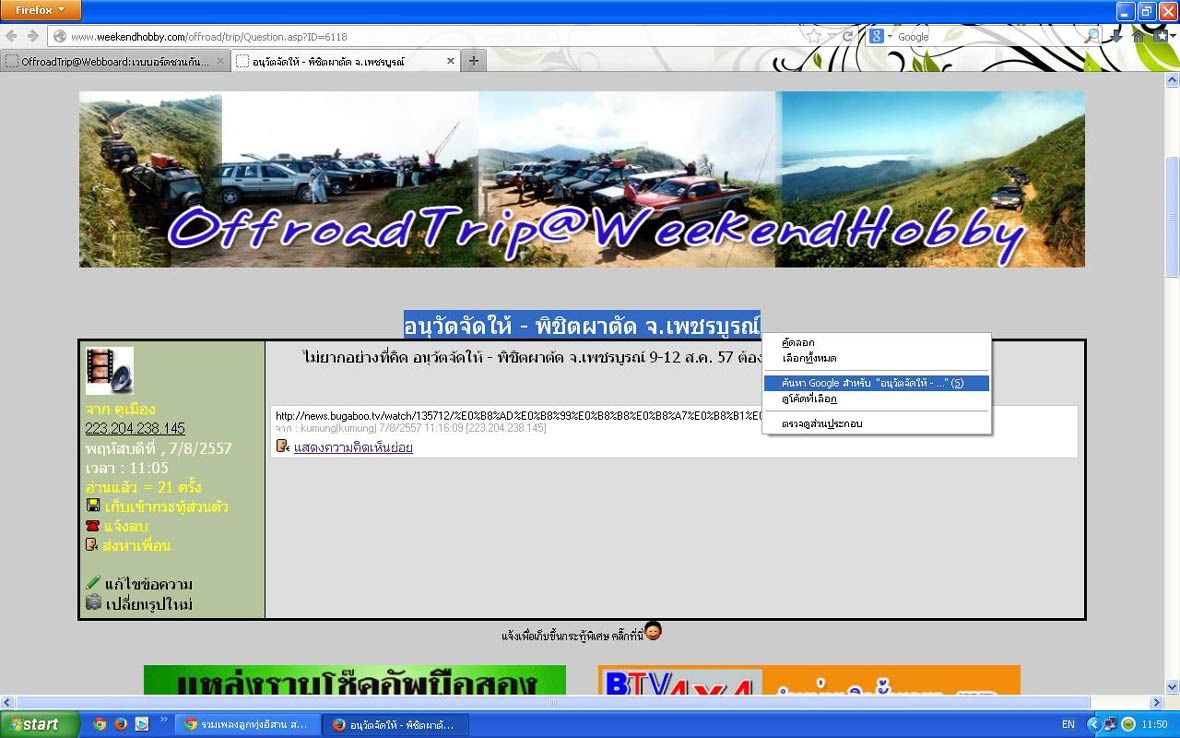Expand hidden quick launch icons chevron
Image resolution: width=1180 pixels, height=738 pixels.
coord(163,718)
